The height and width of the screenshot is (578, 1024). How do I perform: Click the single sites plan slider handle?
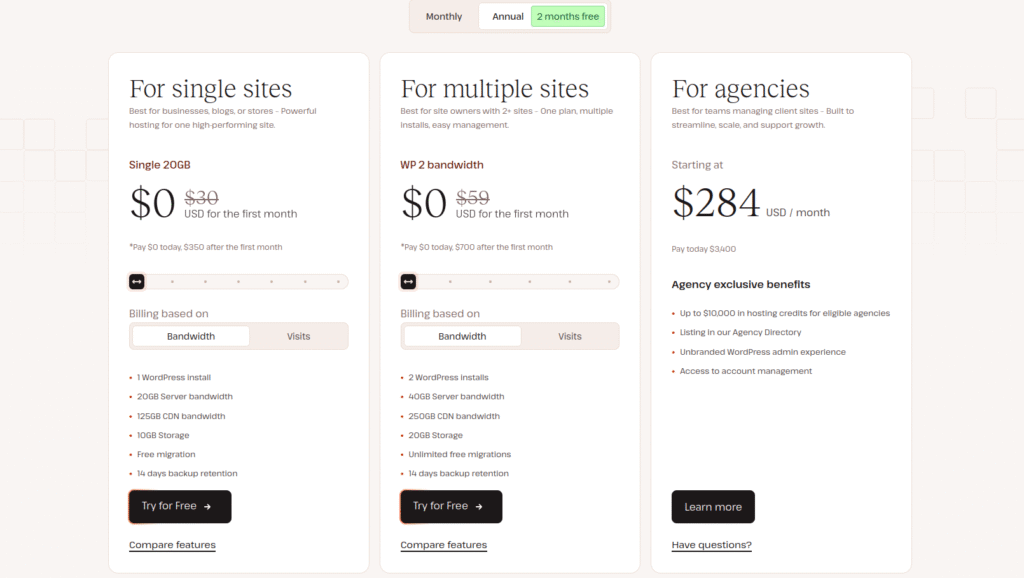[x=136, y=281]
